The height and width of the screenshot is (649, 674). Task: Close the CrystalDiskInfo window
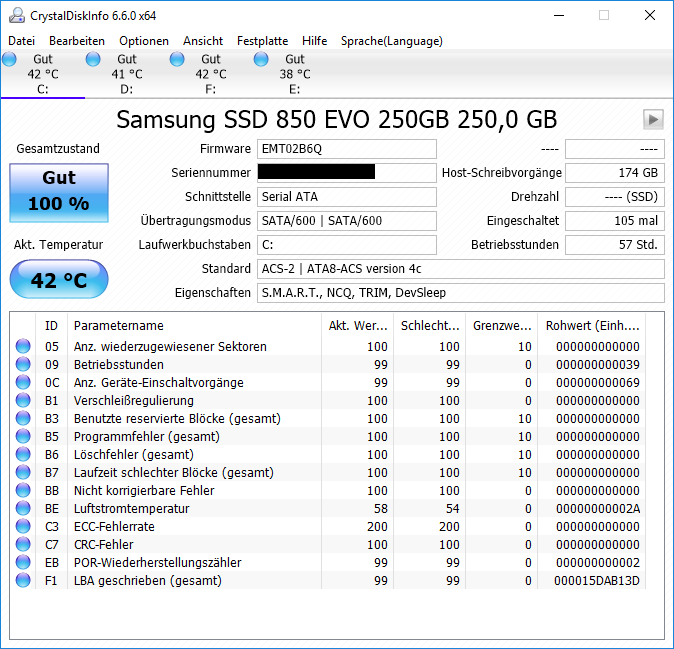point(650,15)
